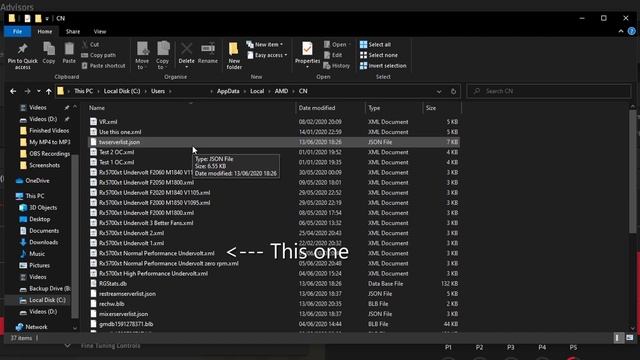Create a New folder
The image size is (640, 360).
234,56
